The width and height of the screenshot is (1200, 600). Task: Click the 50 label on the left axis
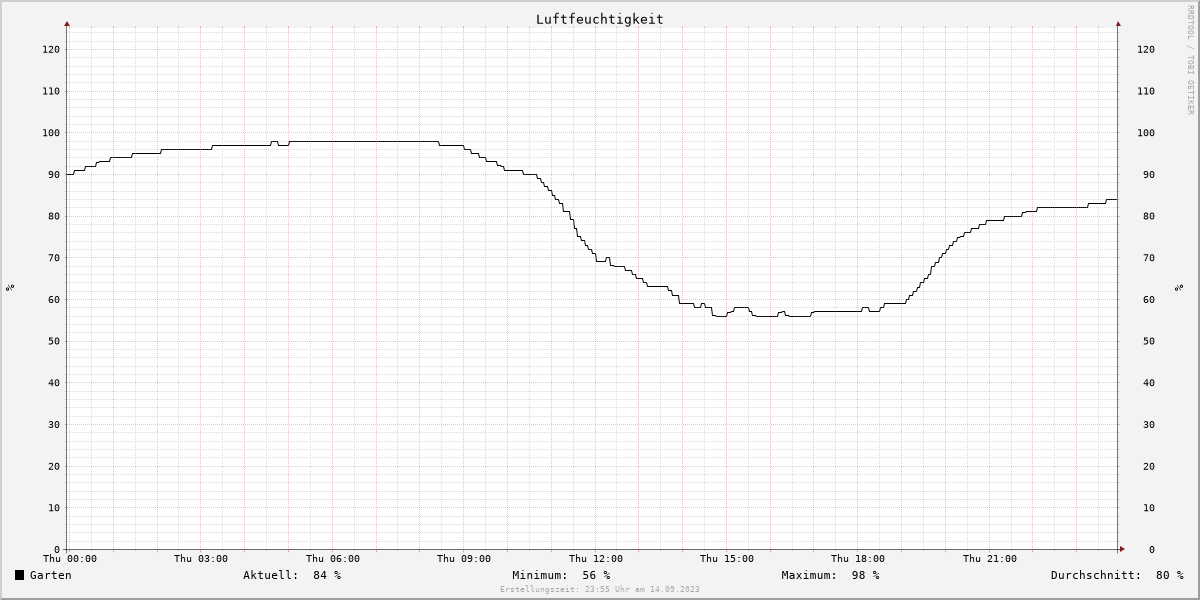coord(54,341)
